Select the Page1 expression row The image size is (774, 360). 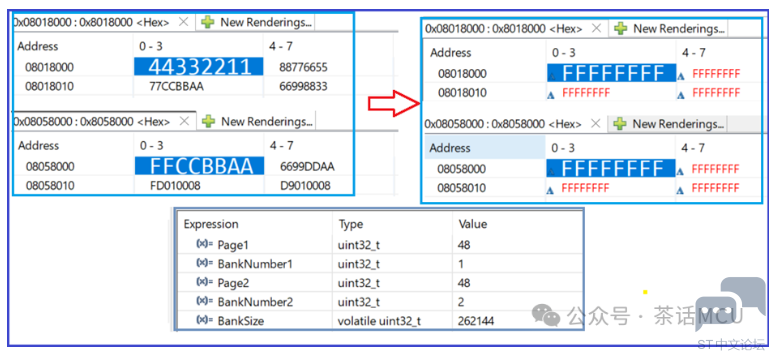coord(379,244)
